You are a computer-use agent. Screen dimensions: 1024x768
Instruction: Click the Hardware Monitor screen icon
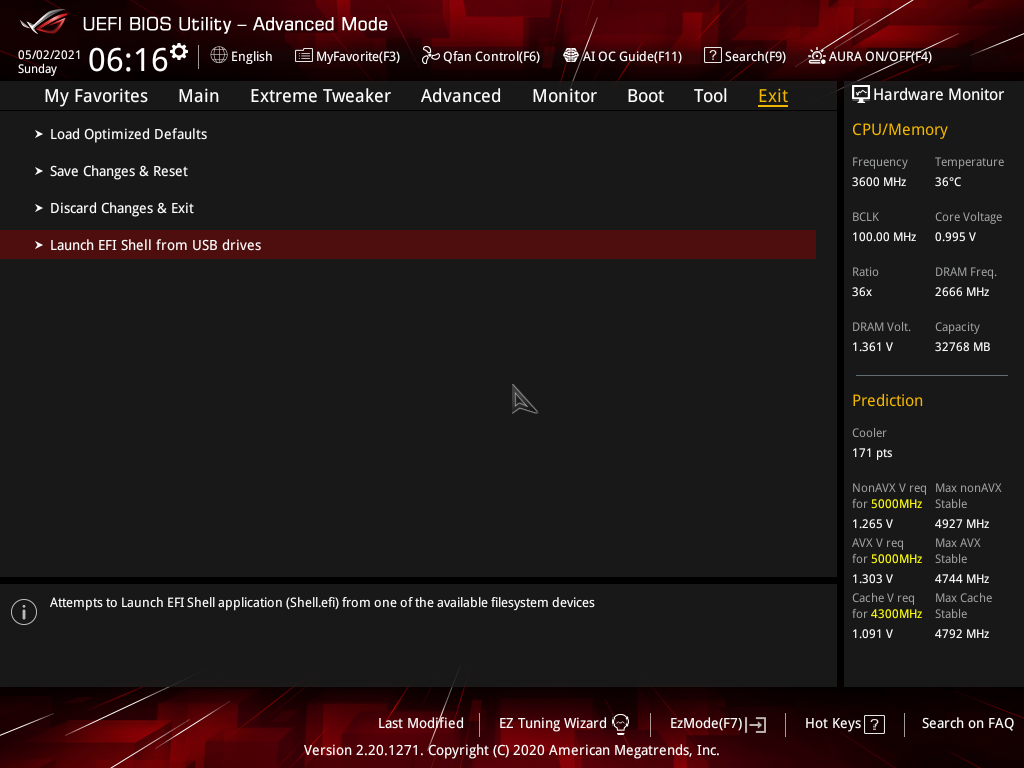(861, 94)
